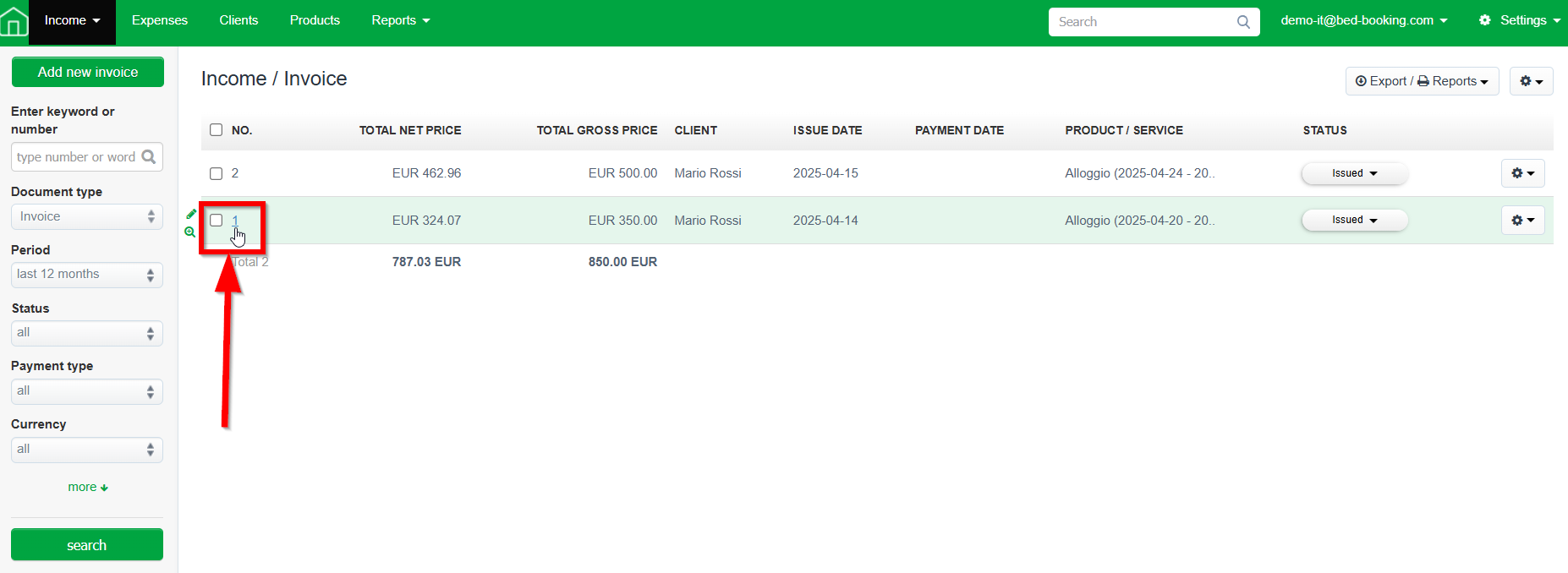
Task: Click the type number or word field
Action: 87,157
